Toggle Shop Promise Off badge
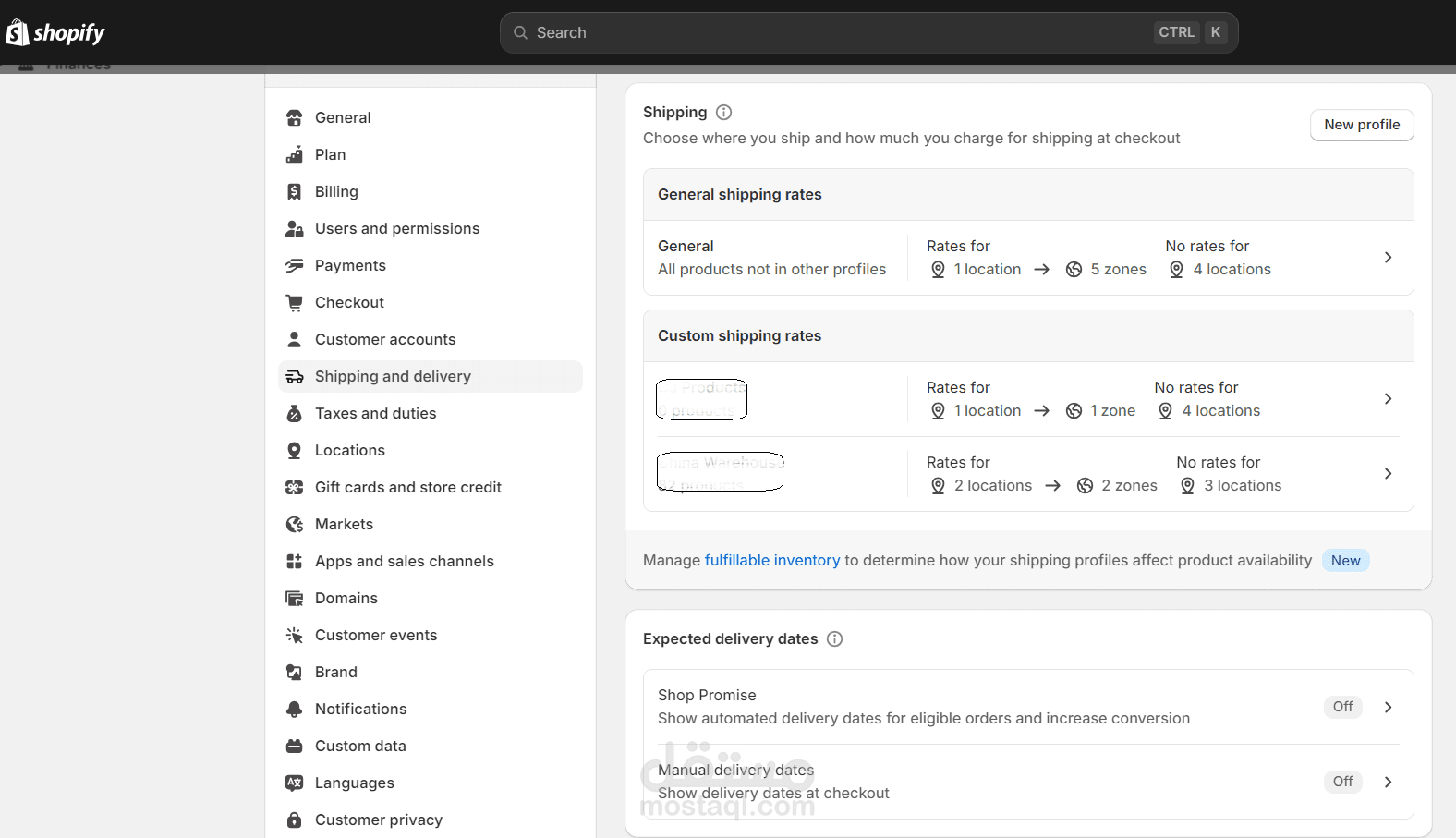Image resolution: width=1456 pixels, height=838 pixels. coord(1342,707)
